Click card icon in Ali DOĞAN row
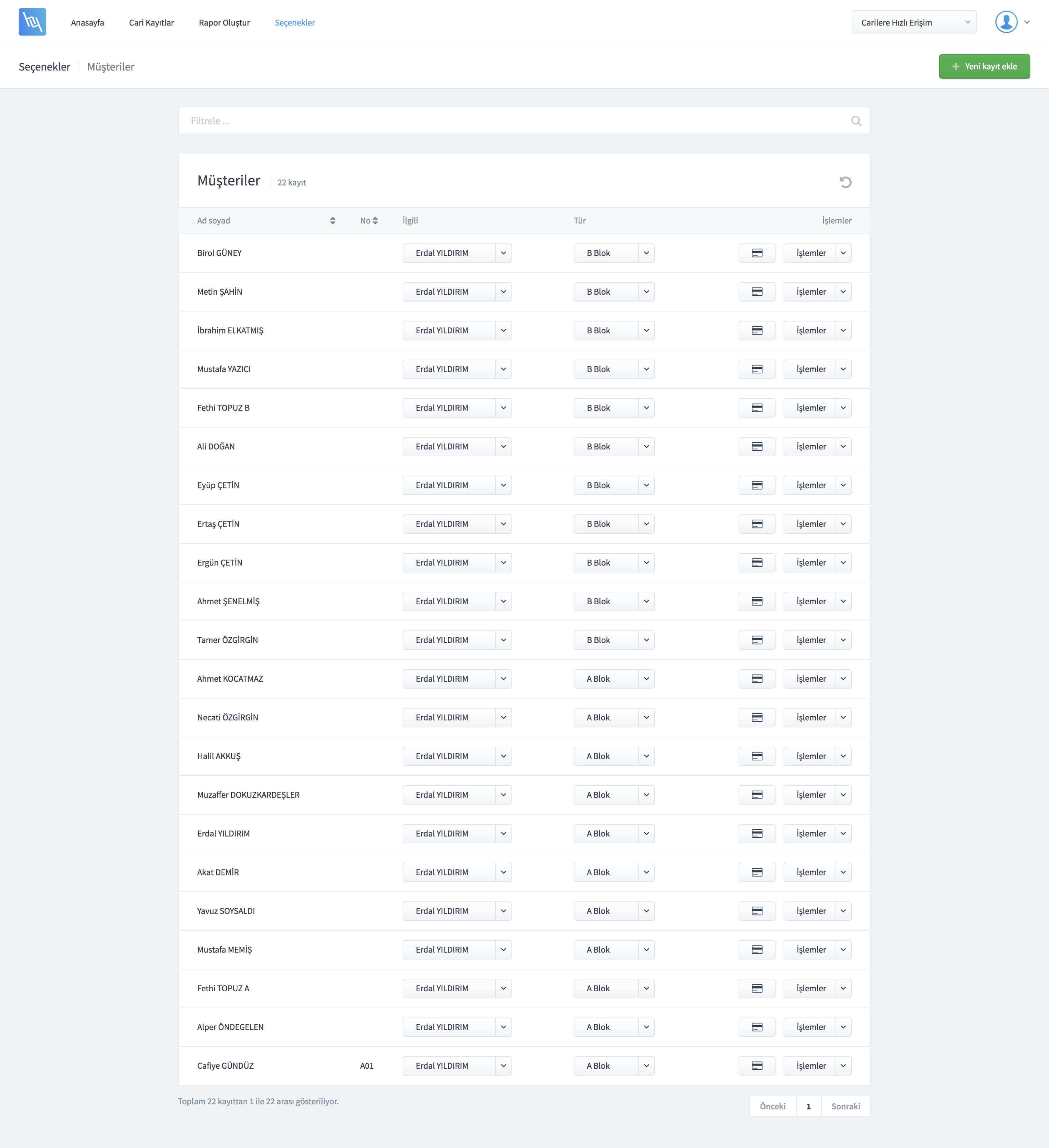1049x1148 pixels. click(x=756, y=447)
